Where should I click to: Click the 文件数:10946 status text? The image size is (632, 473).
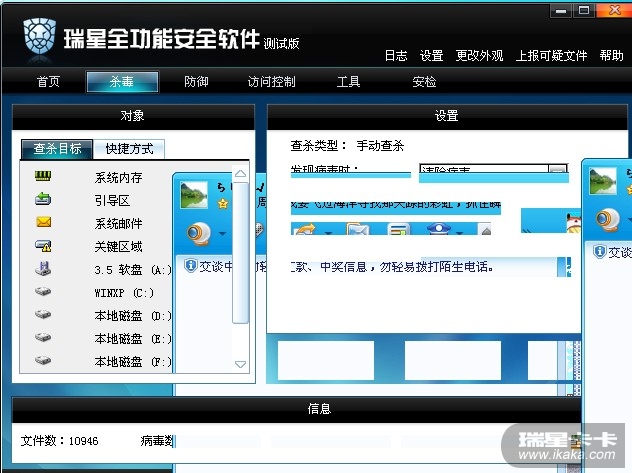click(x=60, y=441)
